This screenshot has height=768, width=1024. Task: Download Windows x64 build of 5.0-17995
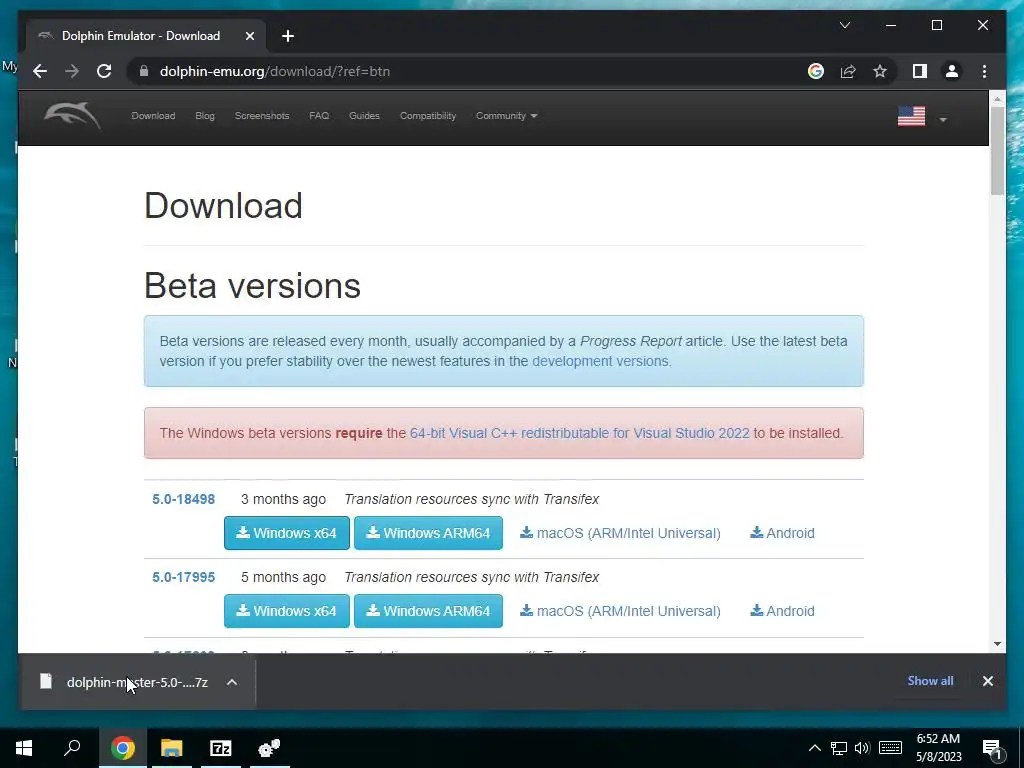pyautogui.click(x=287, y=611)
